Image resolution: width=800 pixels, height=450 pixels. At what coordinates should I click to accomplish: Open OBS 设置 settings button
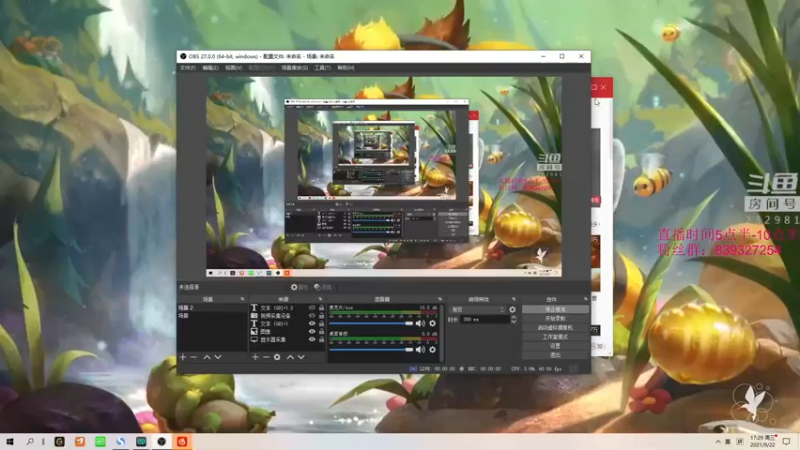tap(555, 346)
